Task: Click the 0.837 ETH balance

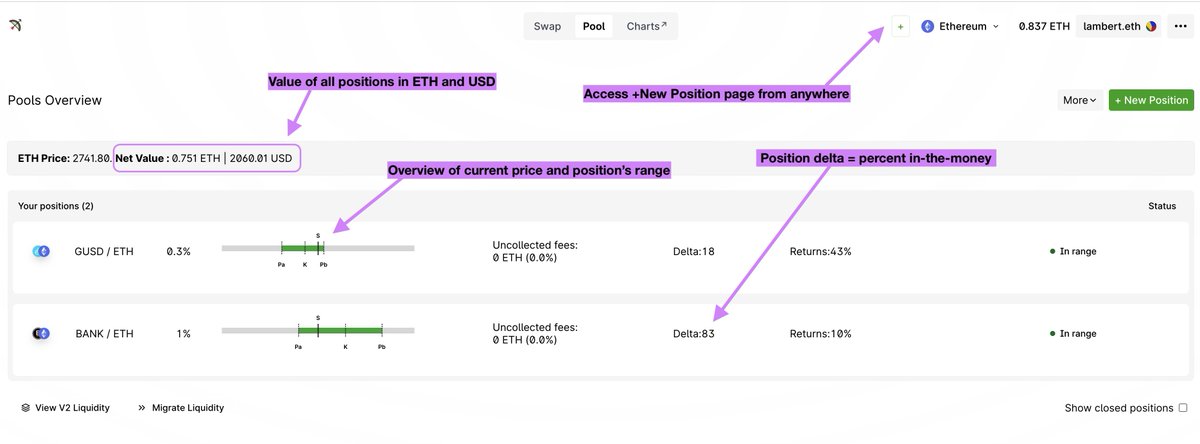Action: click(x=1044, y=27)
